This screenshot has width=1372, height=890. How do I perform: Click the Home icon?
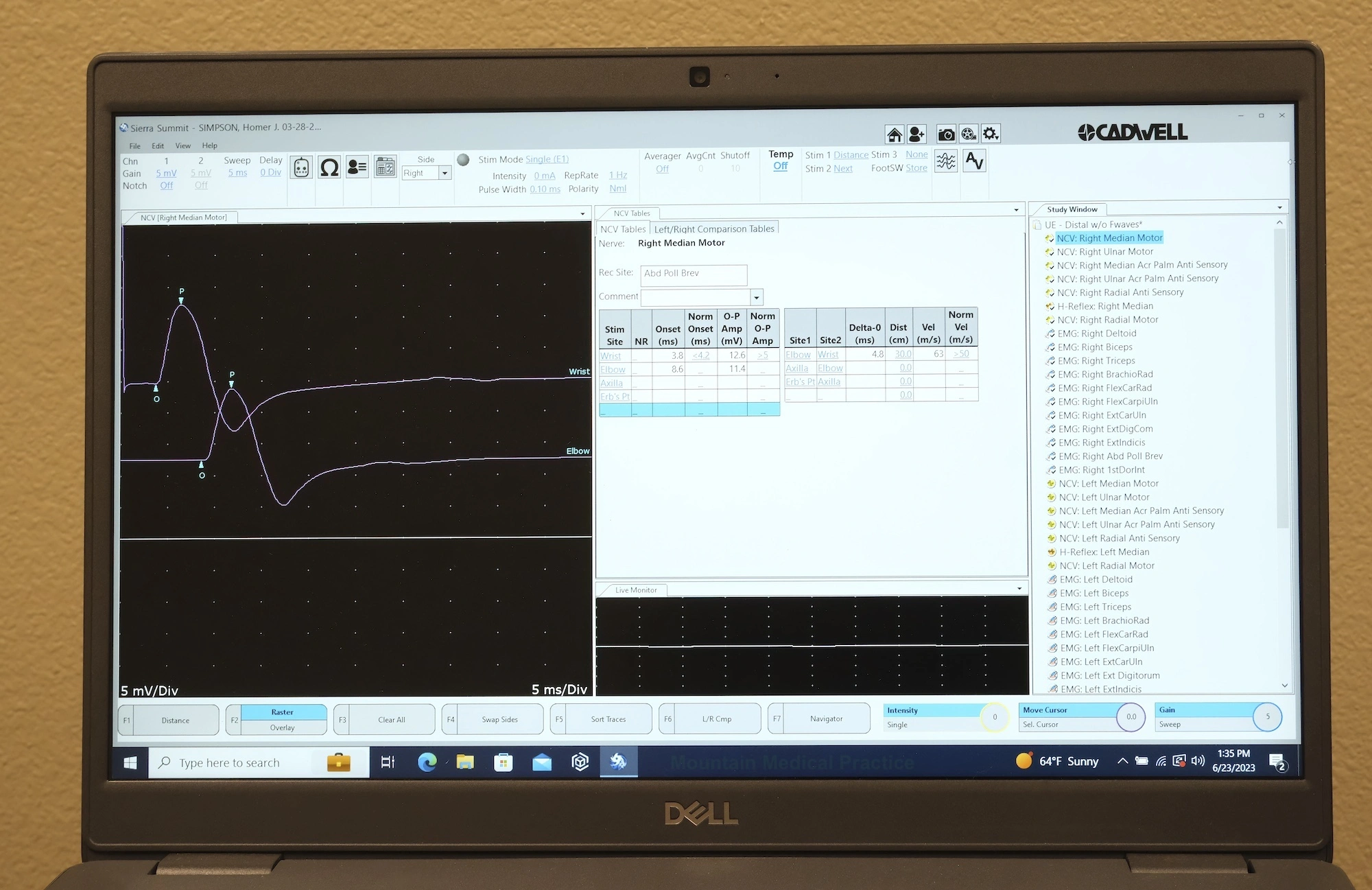click(895, 133)
